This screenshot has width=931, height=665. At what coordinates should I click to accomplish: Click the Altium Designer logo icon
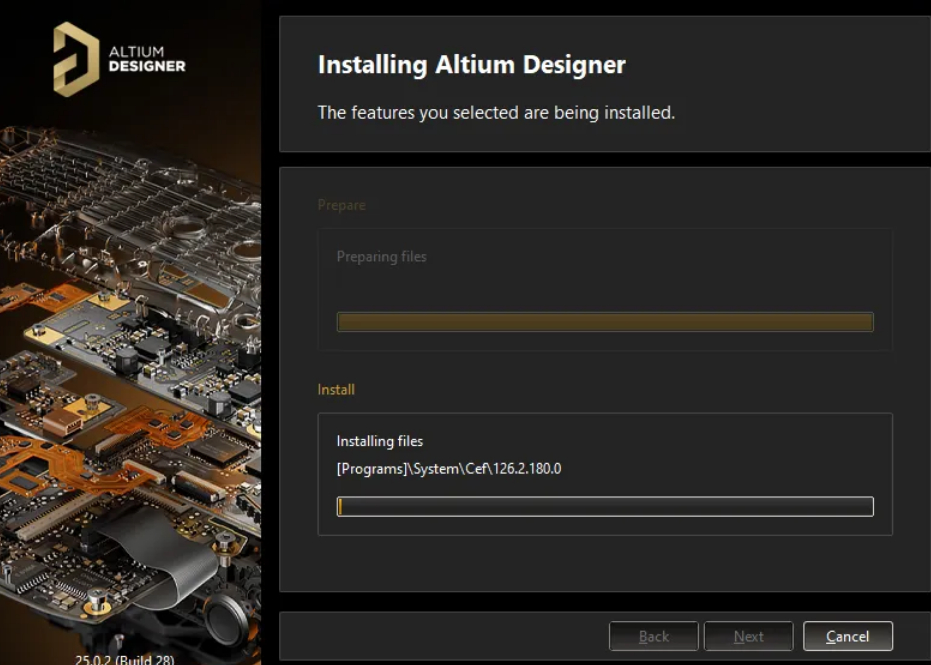click(76, 59)
